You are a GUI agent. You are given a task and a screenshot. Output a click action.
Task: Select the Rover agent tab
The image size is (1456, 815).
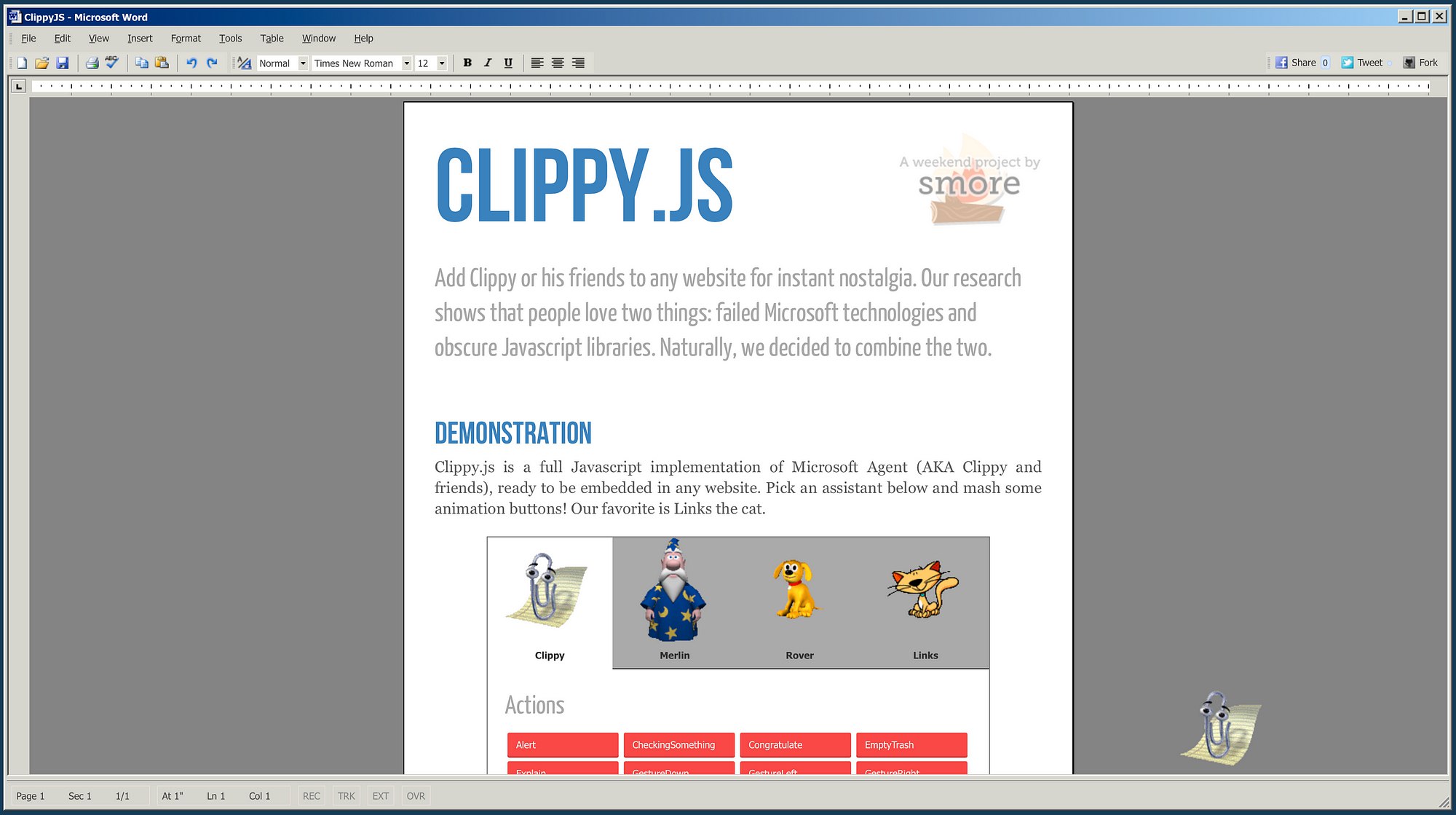pos(800,603)
